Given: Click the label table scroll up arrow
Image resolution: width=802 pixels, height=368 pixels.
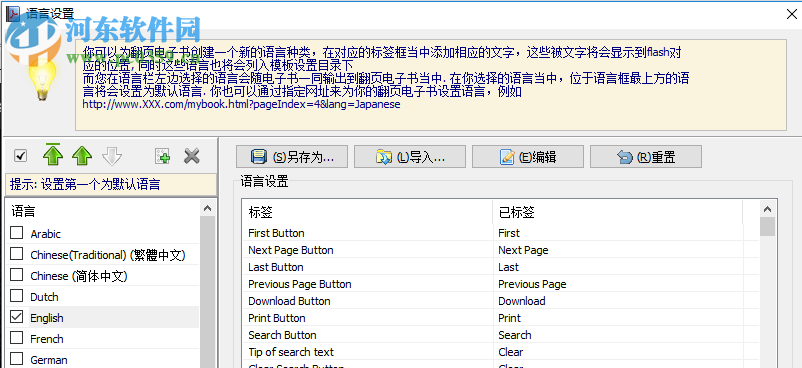Looking at the screenshot, I should point(767,209).
